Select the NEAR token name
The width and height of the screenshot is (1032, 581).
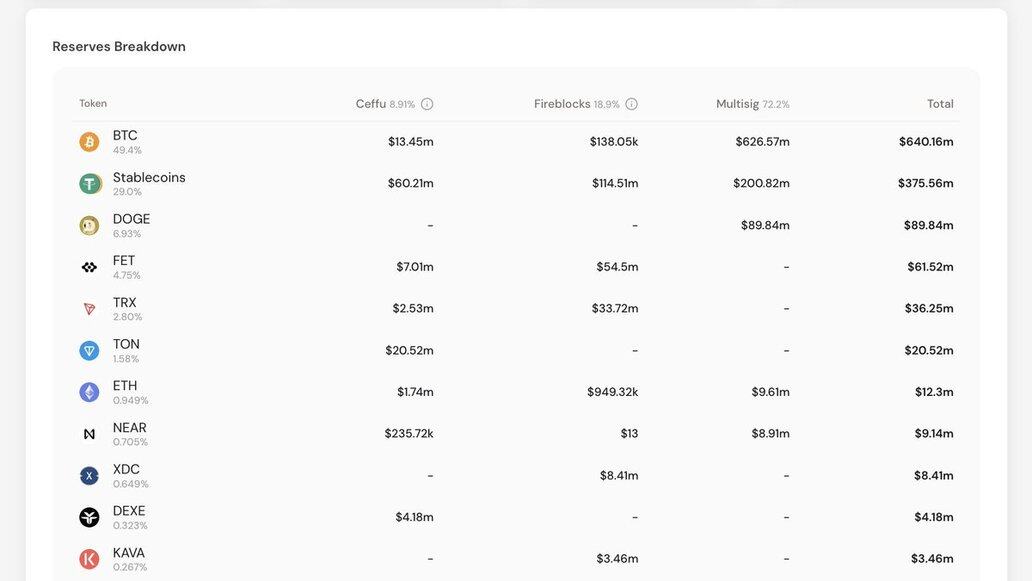130,428
